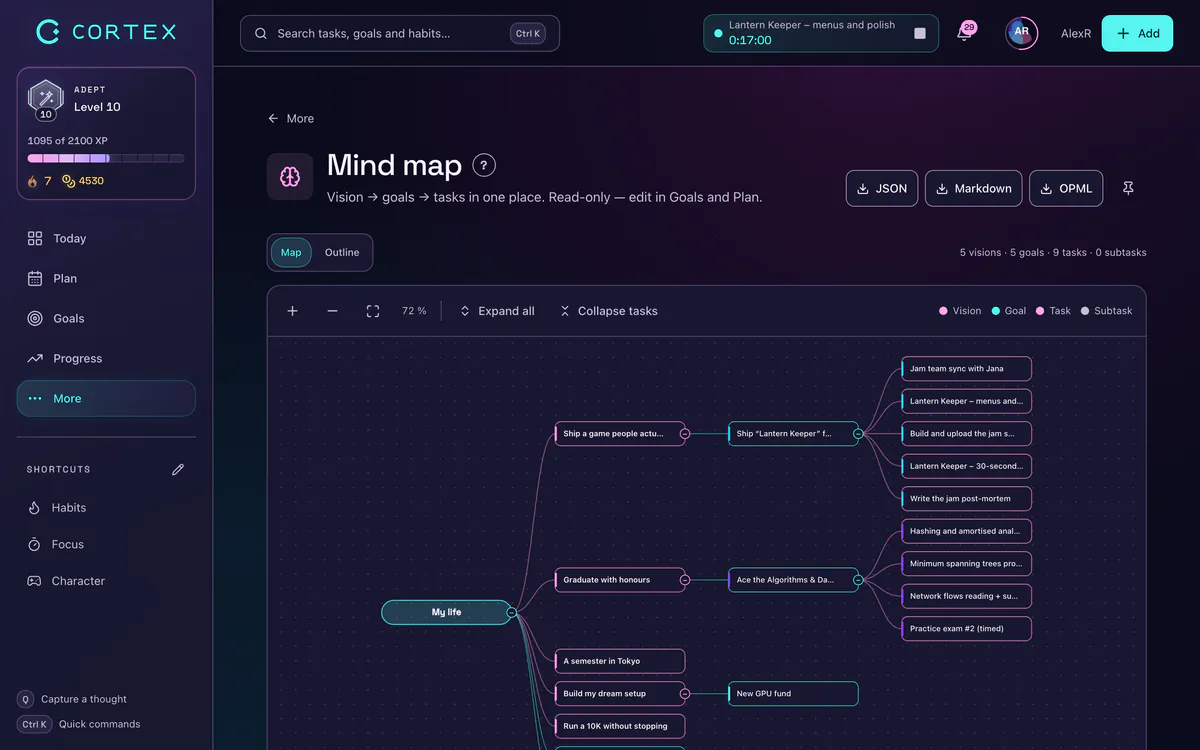The width and height of the screenshot is (1200, 750).
Task: Select the New GPU fund node
Action: point(793,693)
